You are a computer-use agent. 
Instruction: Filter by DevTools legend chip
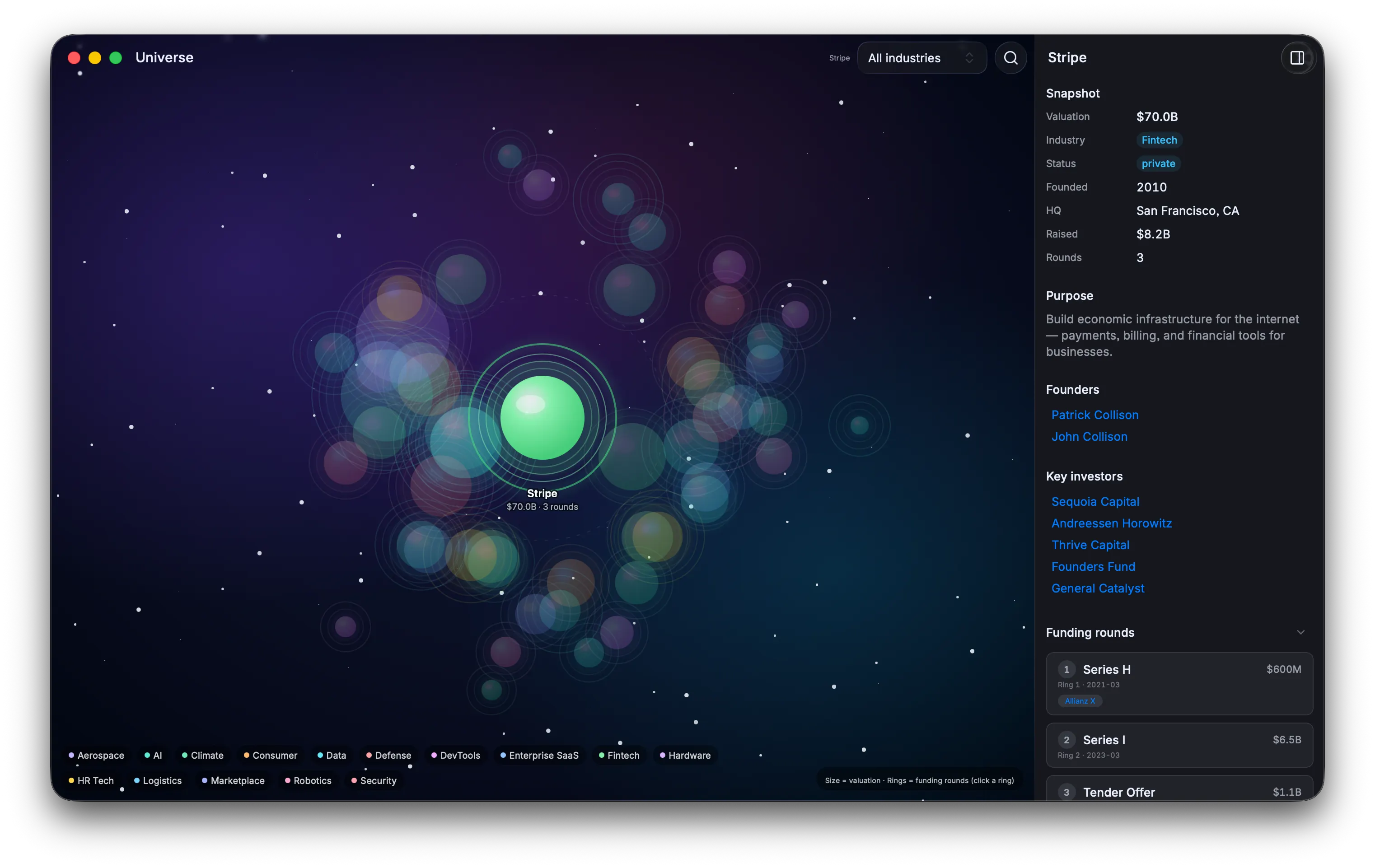(x=456, y=756)
